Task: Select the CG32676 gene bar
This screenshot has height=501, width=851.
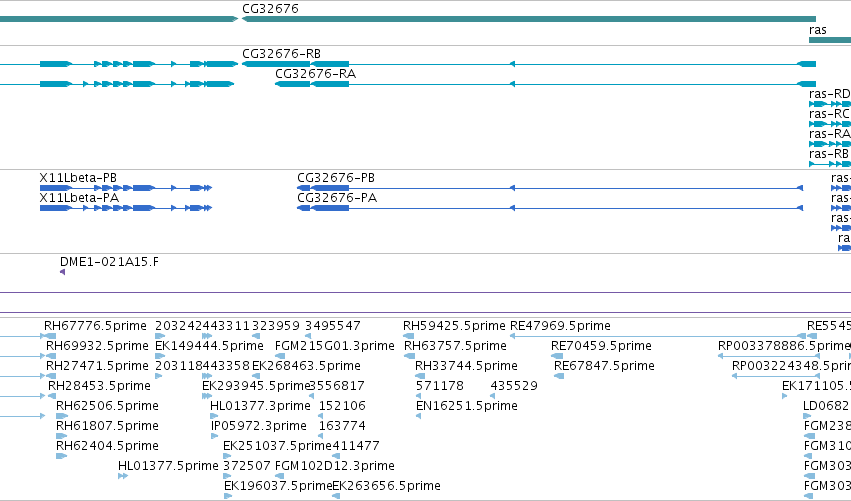Action: 529,19
